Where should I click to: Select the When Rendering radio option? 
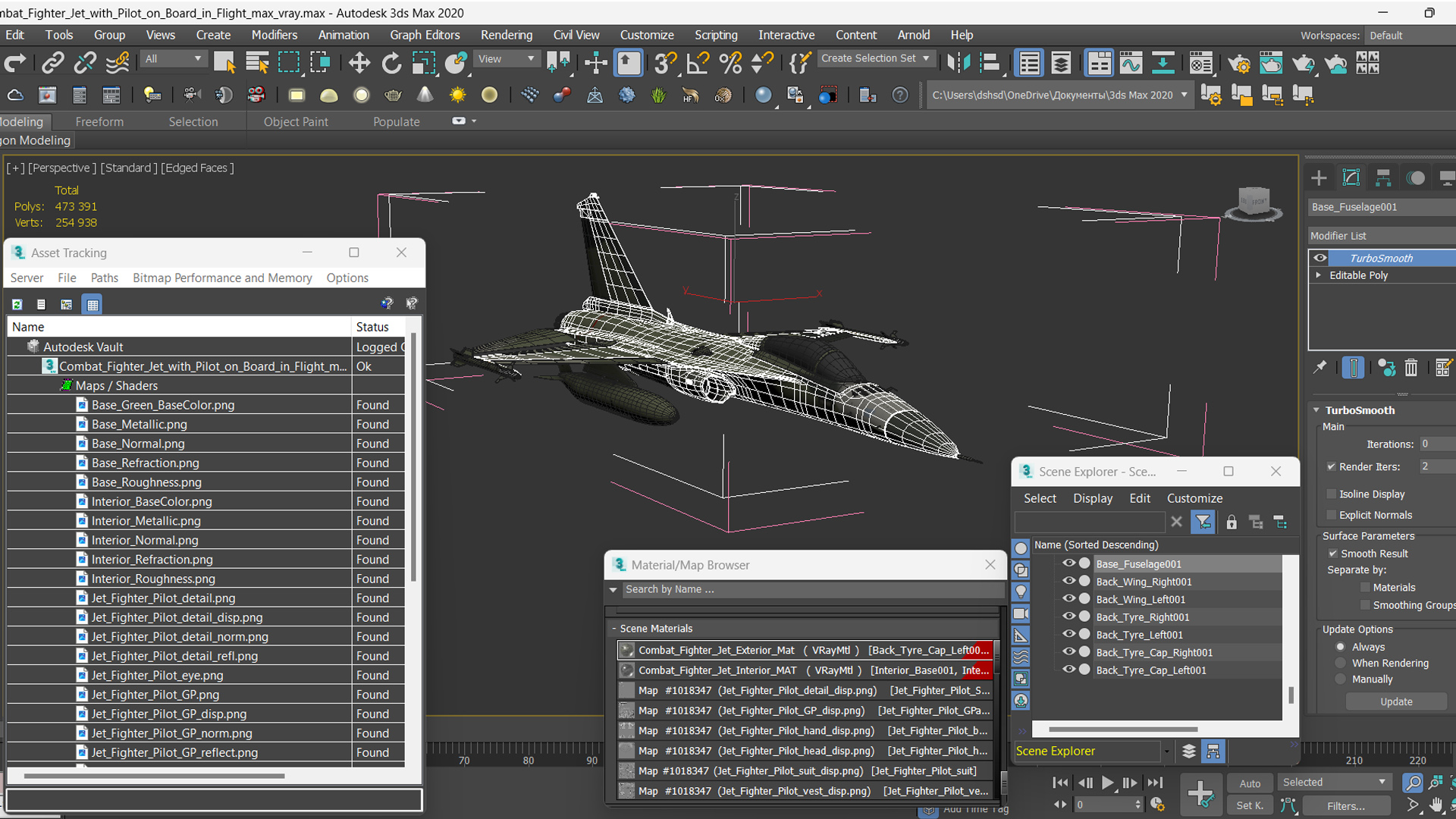[1341, 663]
